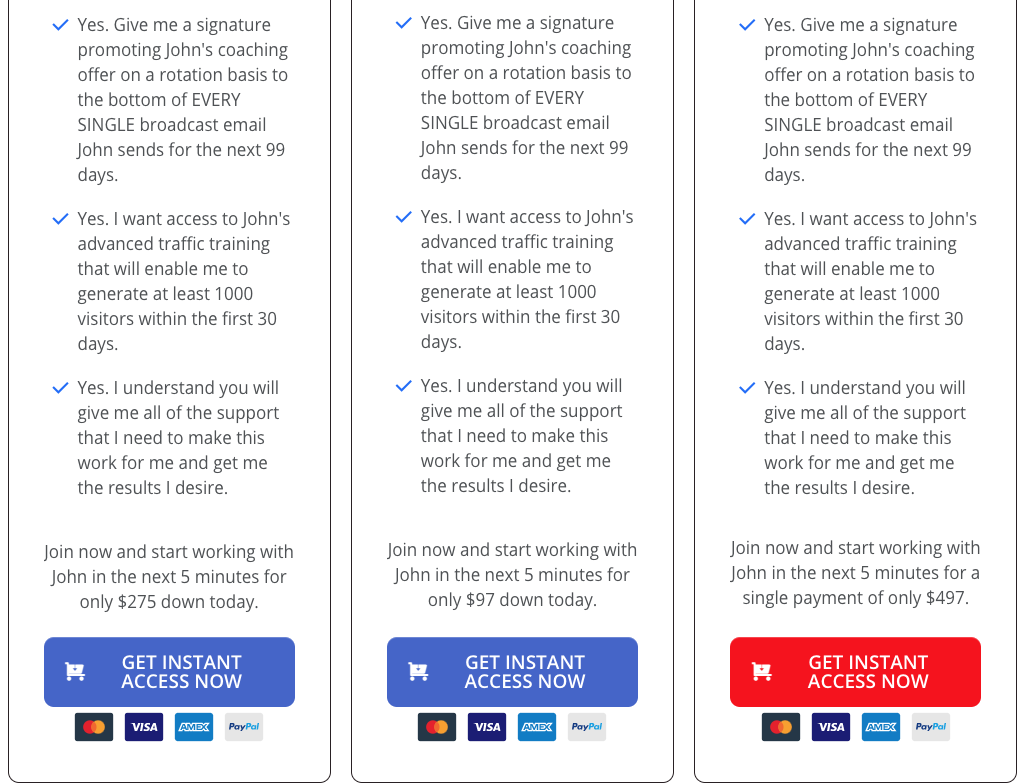Click the Amex icon under the $497 plan
1025x784 pixels.
(x=881, y=727)
